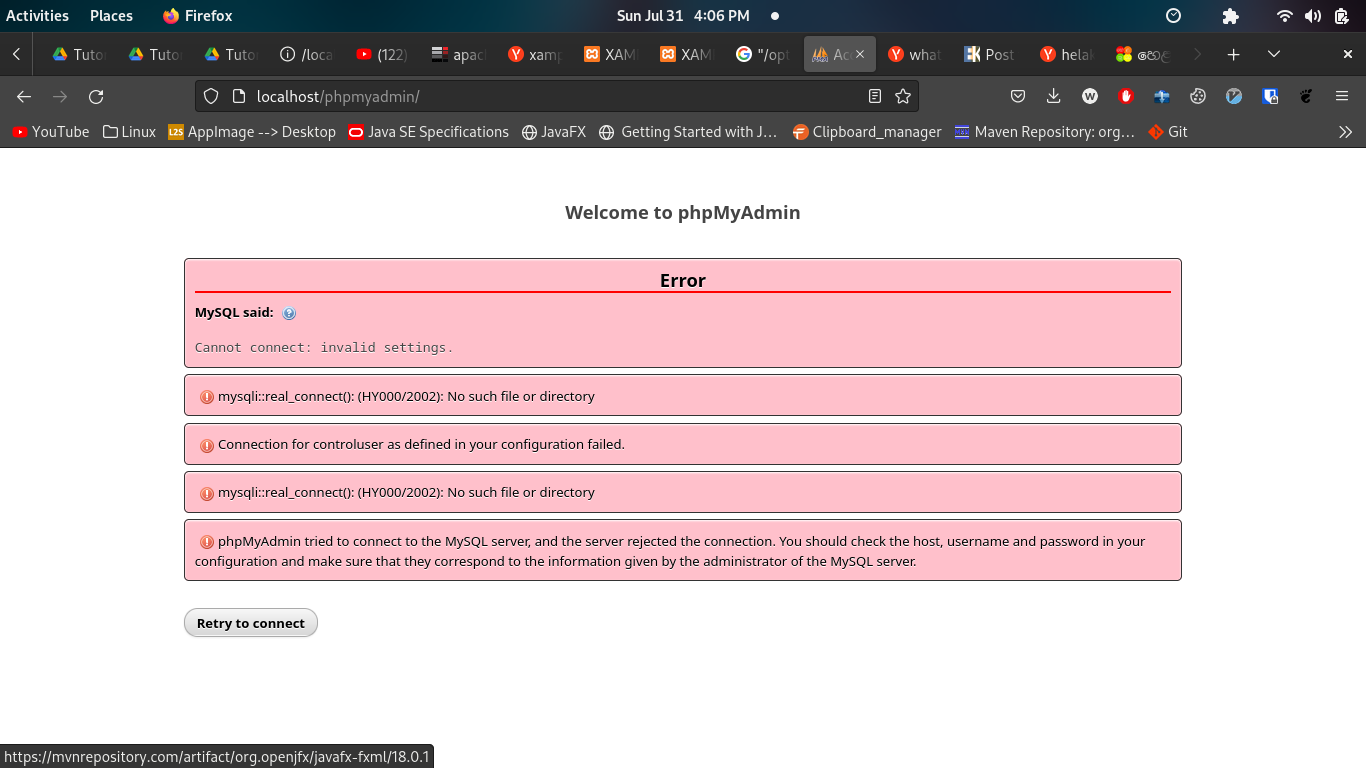Switch to the '/loca' tab
Screen dimensions: 1366x768
point(306,54)
